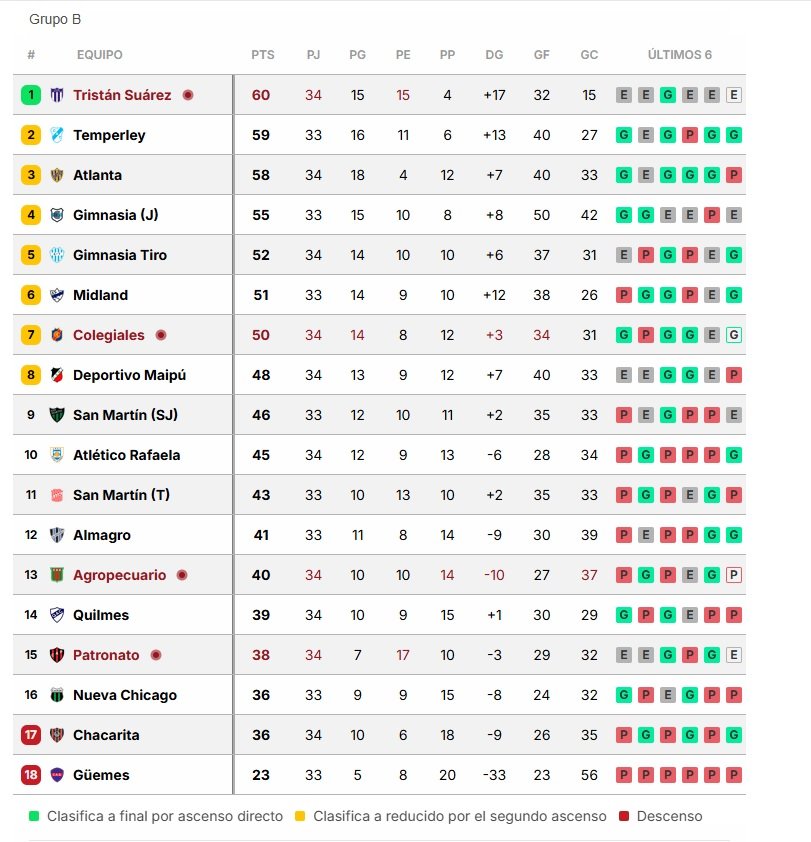Click the ÚLTIMOS 6 column header
The height and width of the screenshot is (842, 811).
point(679,55)
